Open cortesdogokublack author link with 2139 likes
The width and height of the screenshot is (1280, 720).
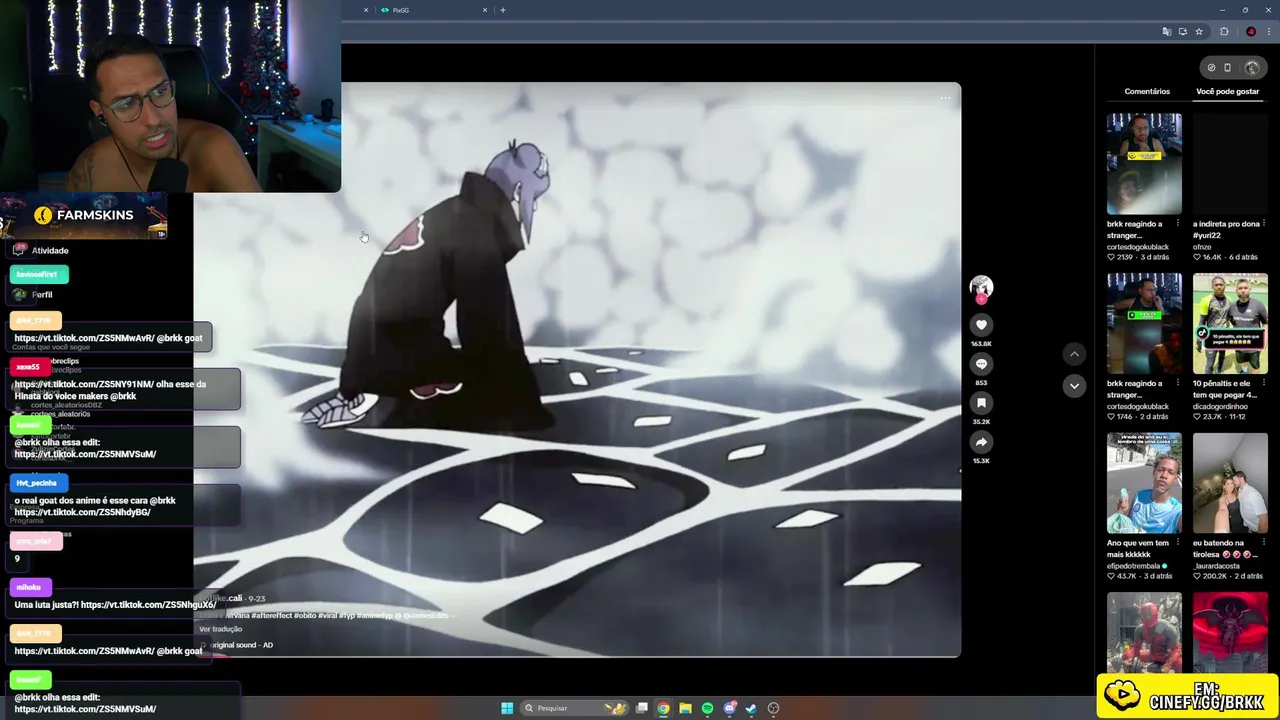1138,246
